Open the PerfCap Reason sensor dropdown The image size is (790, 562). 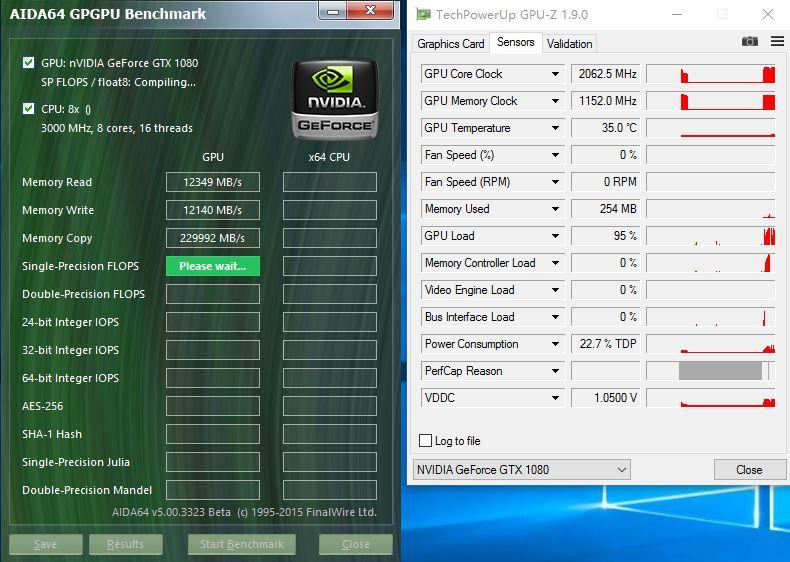tap(555, 371)
